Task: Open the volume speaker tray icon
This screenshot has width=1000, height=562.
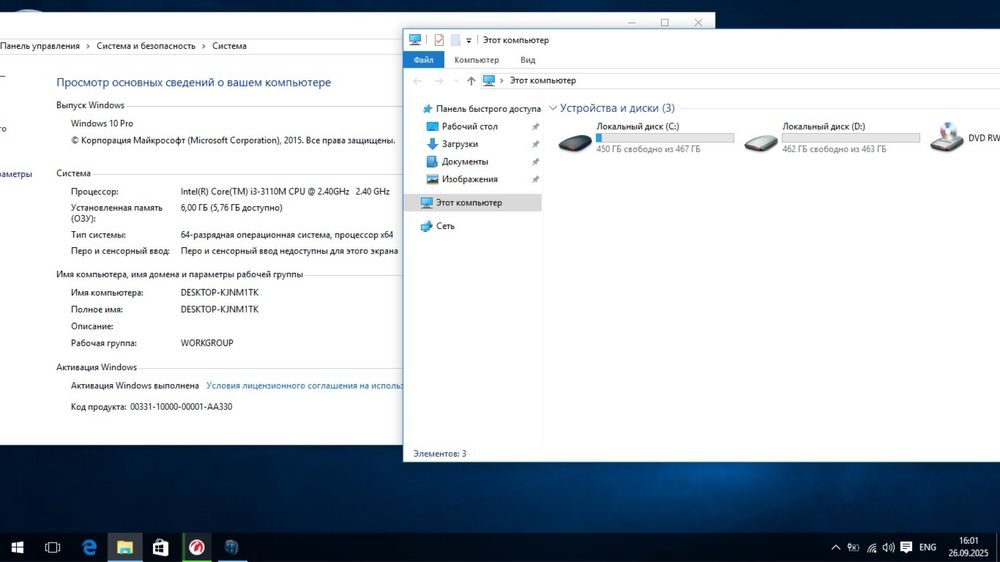Action: pos(888,547)
